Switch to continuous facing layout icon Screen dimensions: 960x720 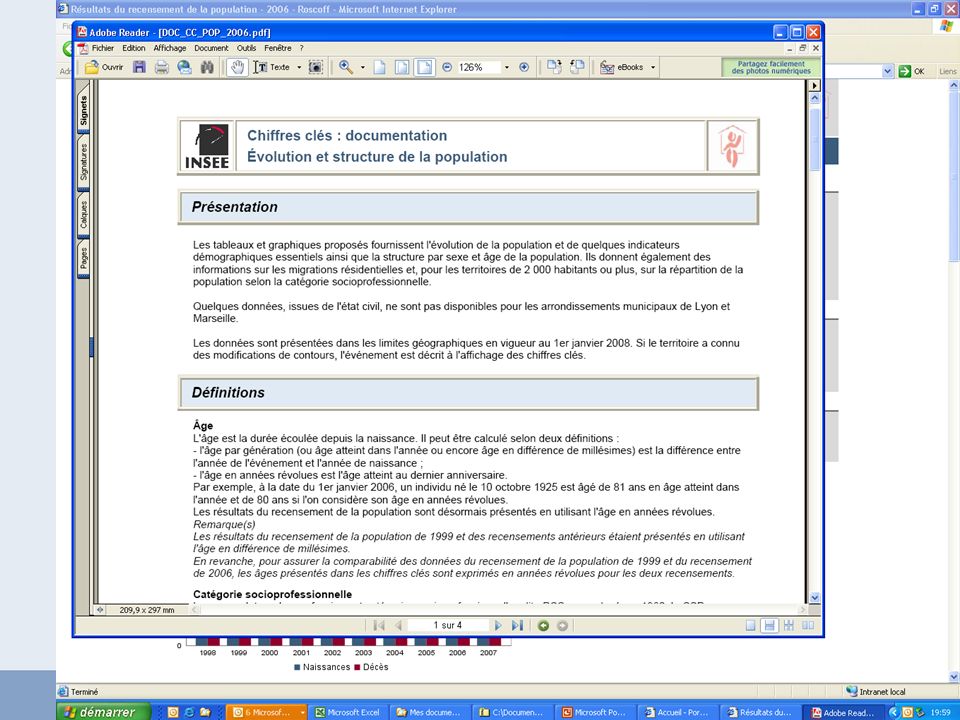click(x=789, y=625)
